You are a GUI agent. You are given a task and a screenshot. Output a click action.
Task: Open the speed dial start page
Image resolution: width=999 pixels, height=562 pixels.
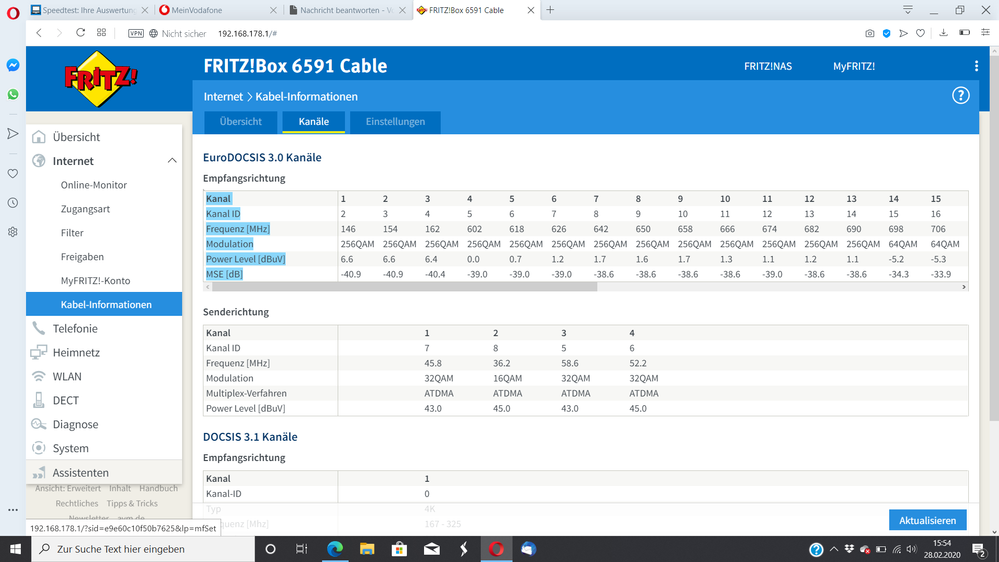coord(101,32)
